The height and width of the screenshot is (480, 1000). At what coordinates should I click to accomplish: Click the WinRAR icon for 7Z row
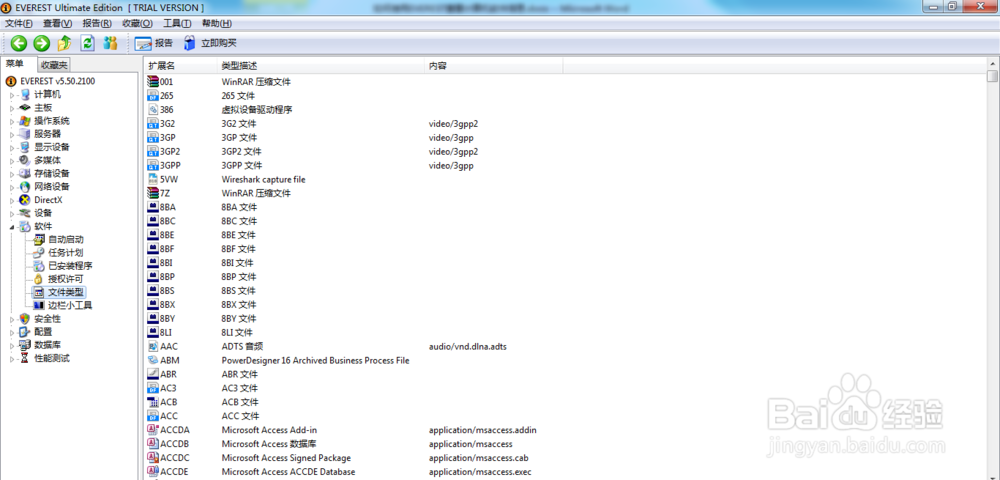point(153,193)
